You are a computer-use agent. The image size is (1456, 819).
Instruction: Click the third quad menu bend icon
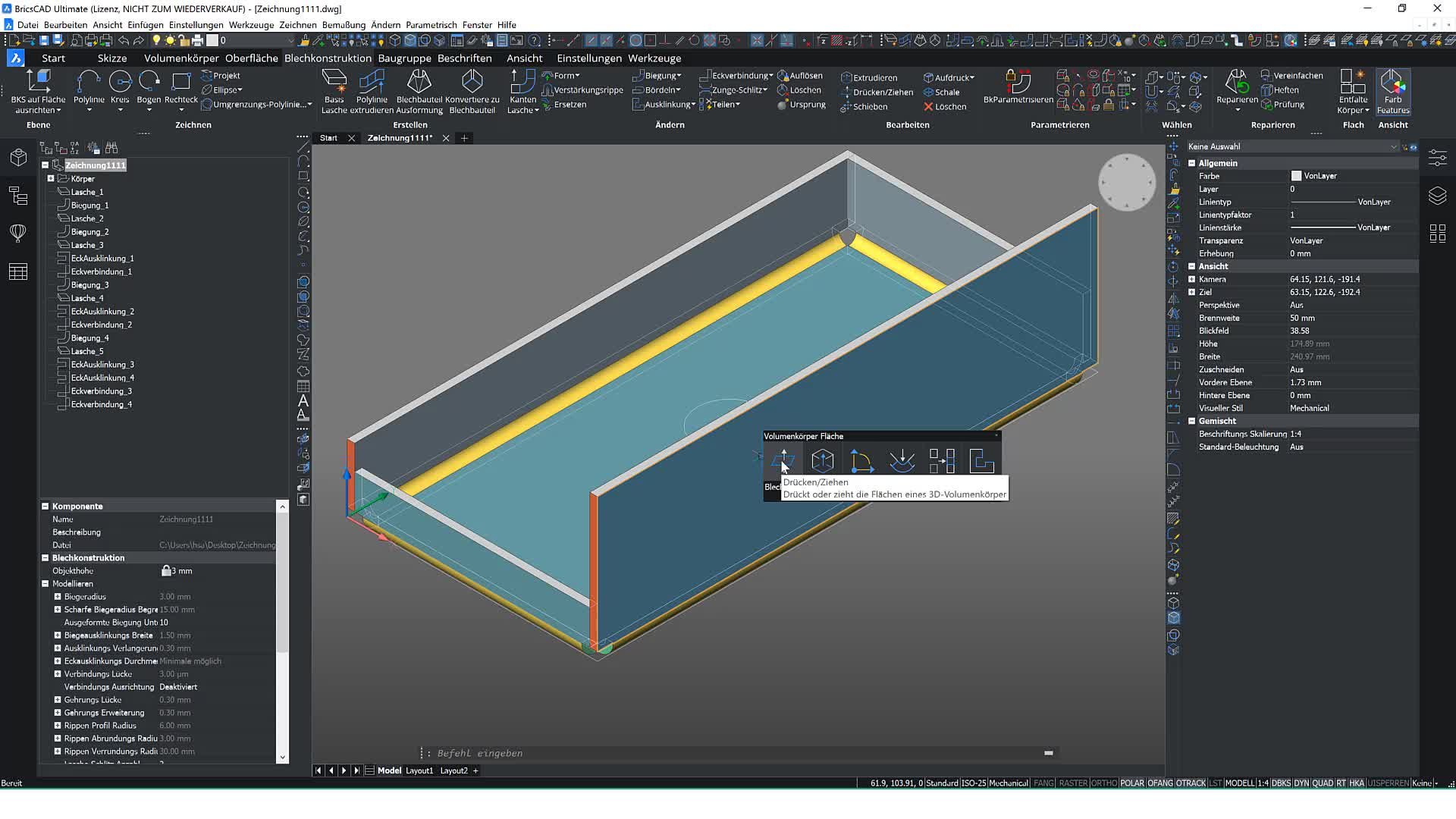(x=862, y=460)
